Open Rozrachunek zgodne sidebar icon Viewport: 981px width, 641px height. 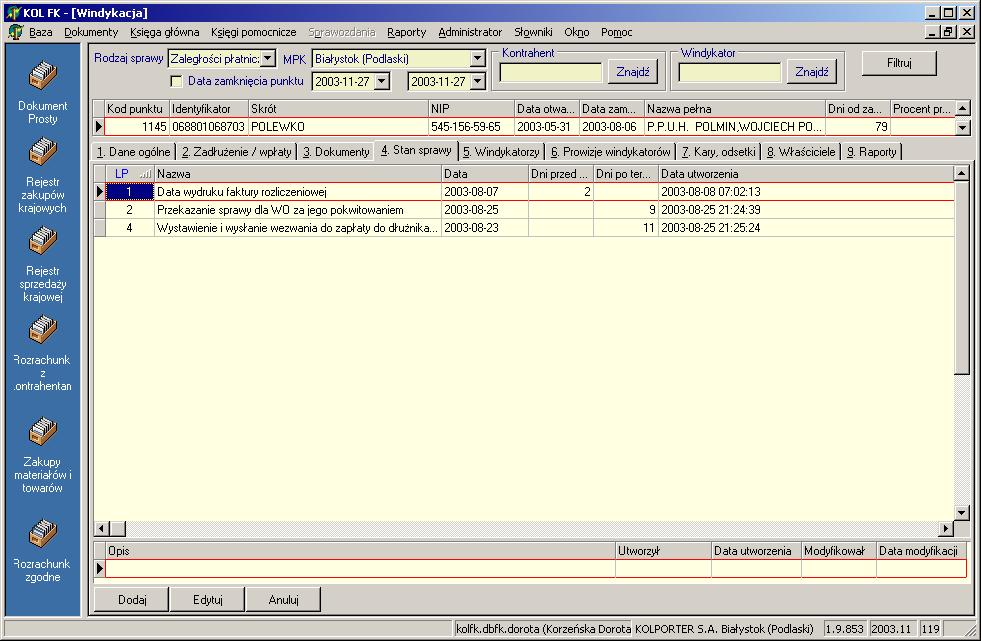43,533
